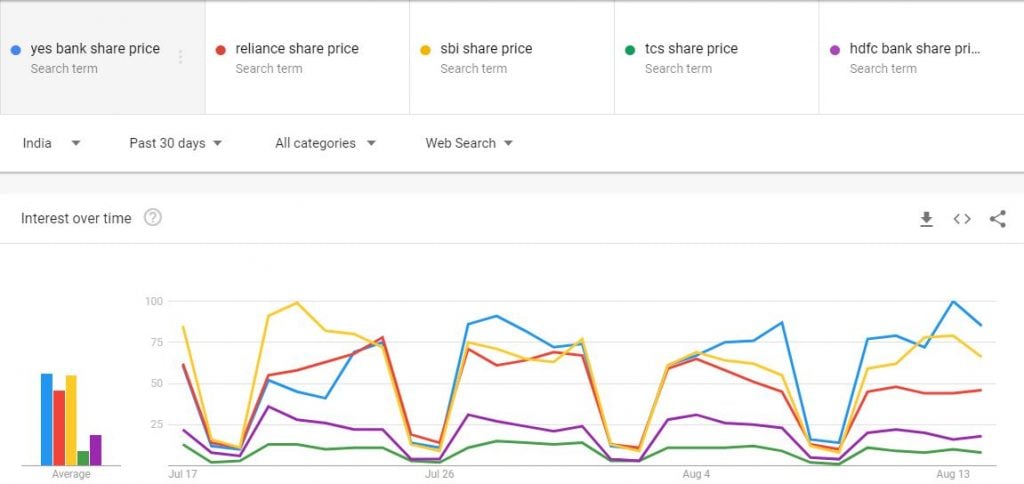The height and width of the screenshot is (484, 1024).
Task: Expand the Past 30 days dropdown
Action: pos(175,143)
